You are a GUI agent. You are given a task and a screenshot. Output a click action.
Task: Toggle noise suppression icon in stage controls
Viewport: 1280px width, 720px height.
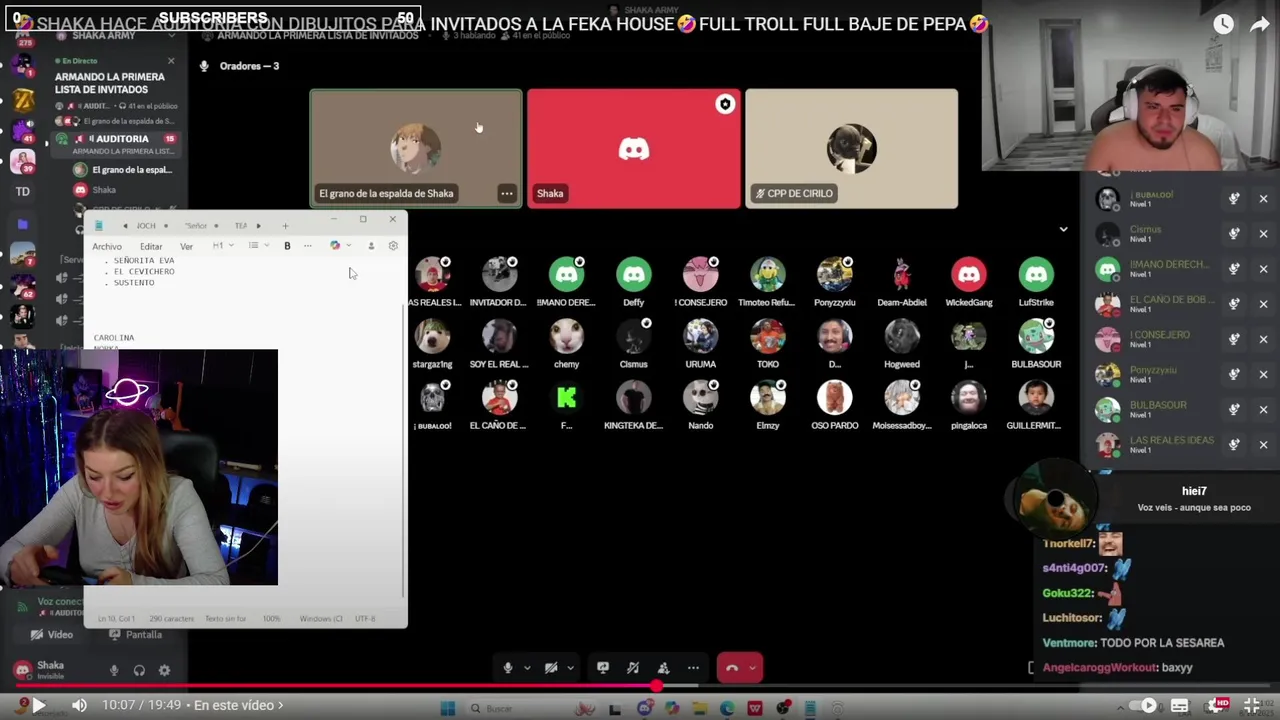pos(633,668)
